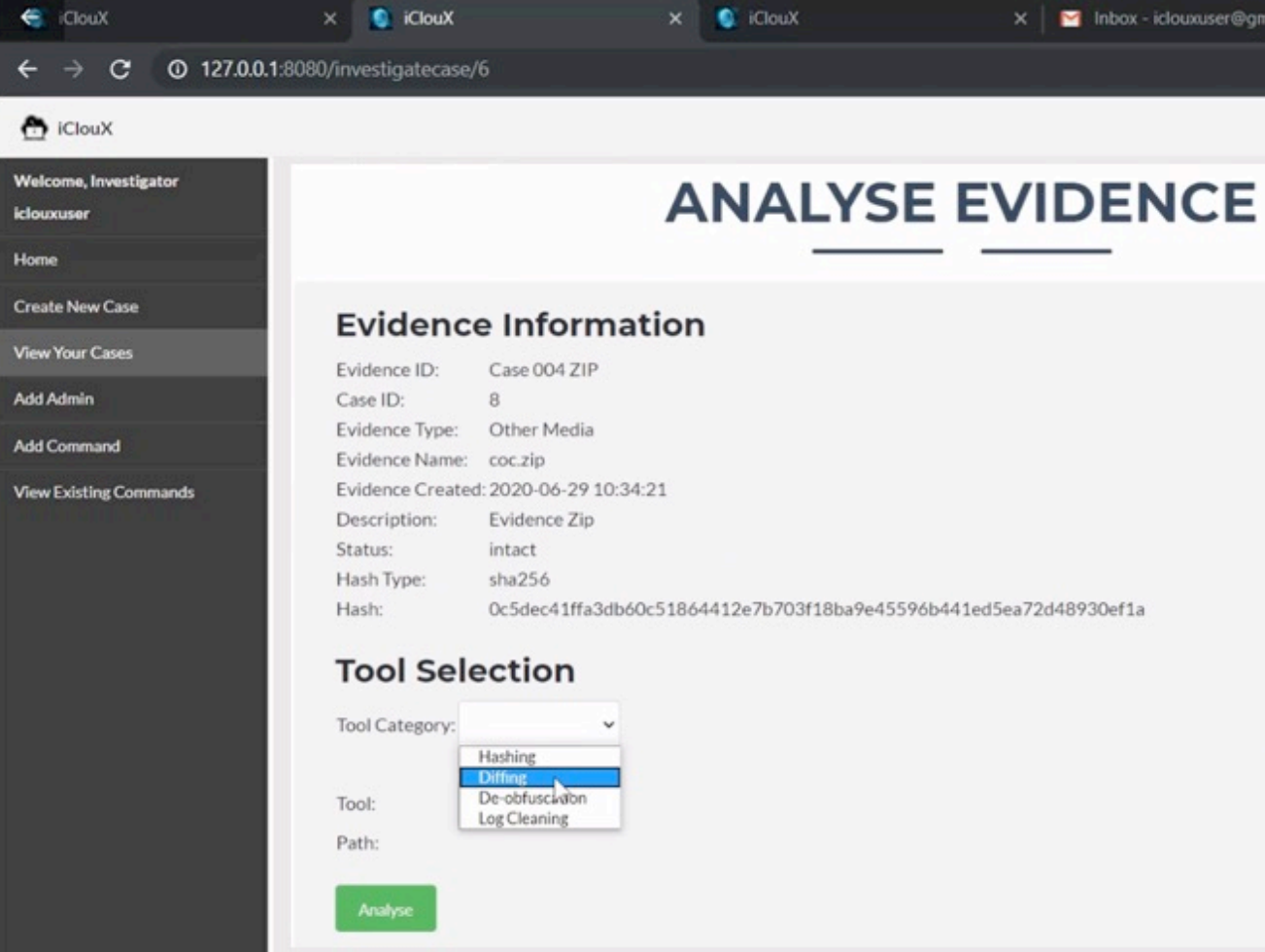Screen dimensions: 1265x952
Task: Open Home in the sidebar
Action: 133,259
